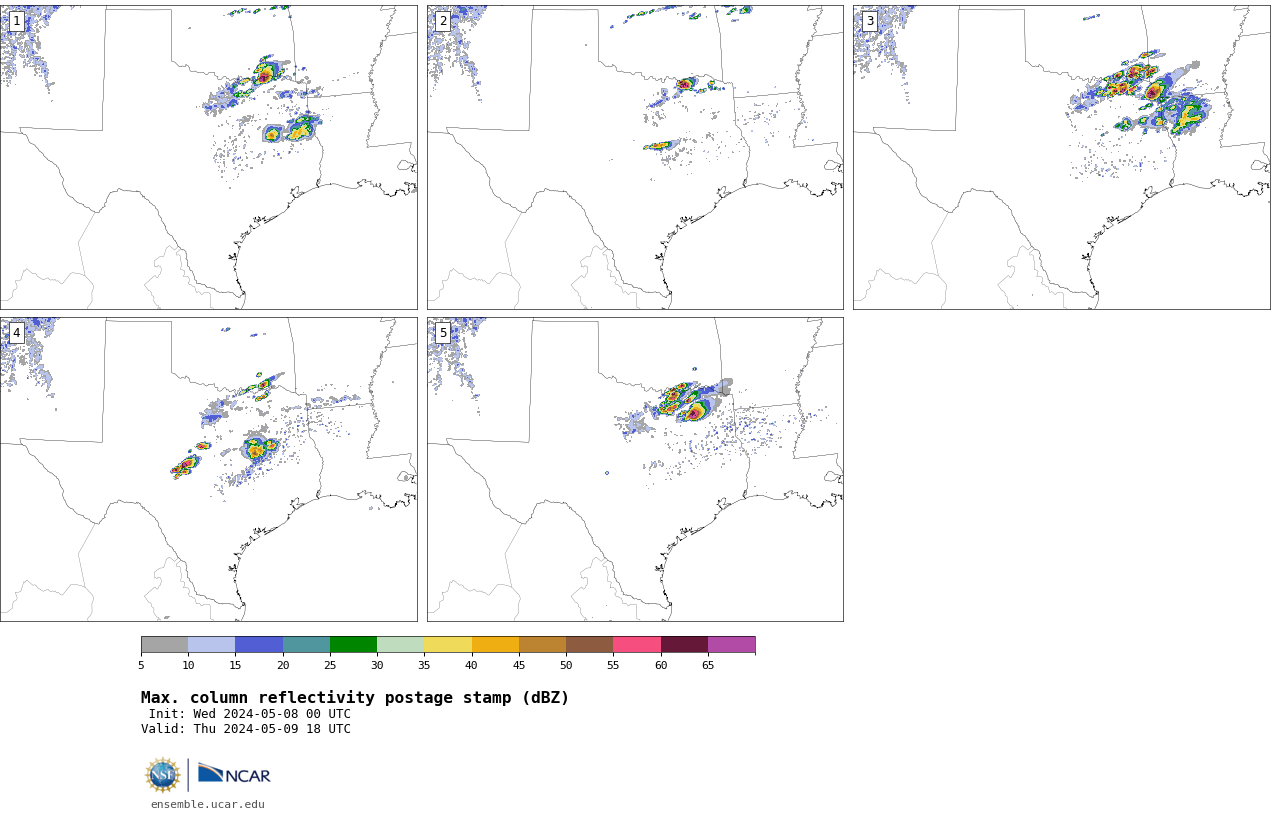Image resolution: width=1280 pixels, height=815 pixels.
Task: Click colorbar tick label 20
Action: 283,665
